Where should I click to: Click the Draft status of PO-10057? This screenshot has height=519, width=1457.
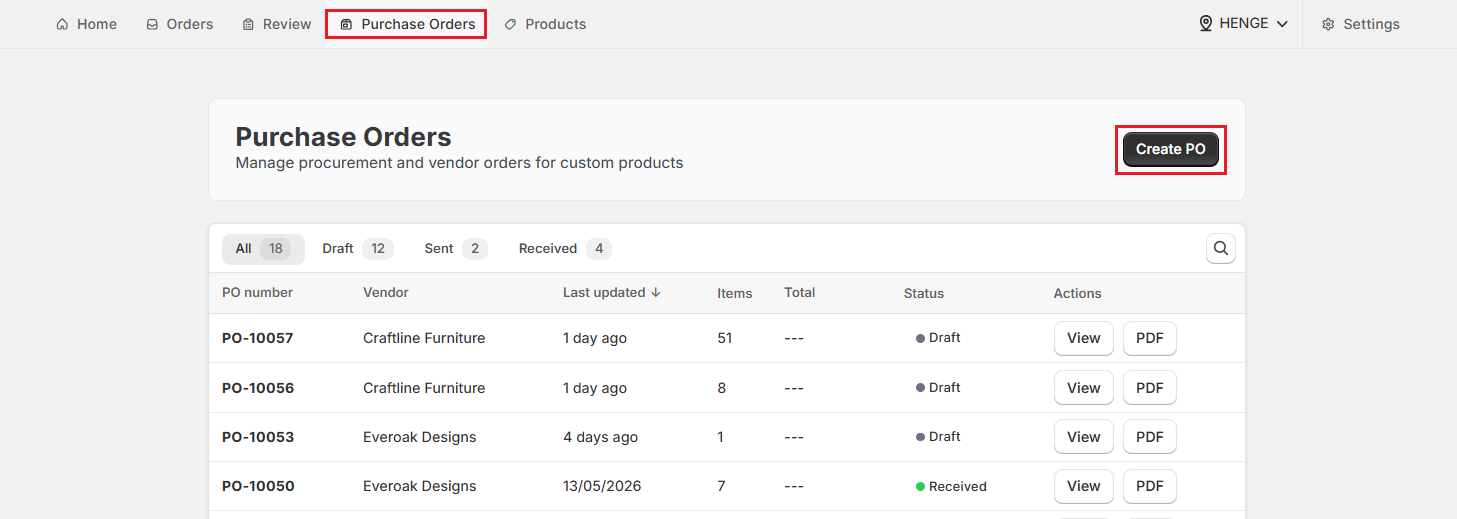tap(938, 338)
